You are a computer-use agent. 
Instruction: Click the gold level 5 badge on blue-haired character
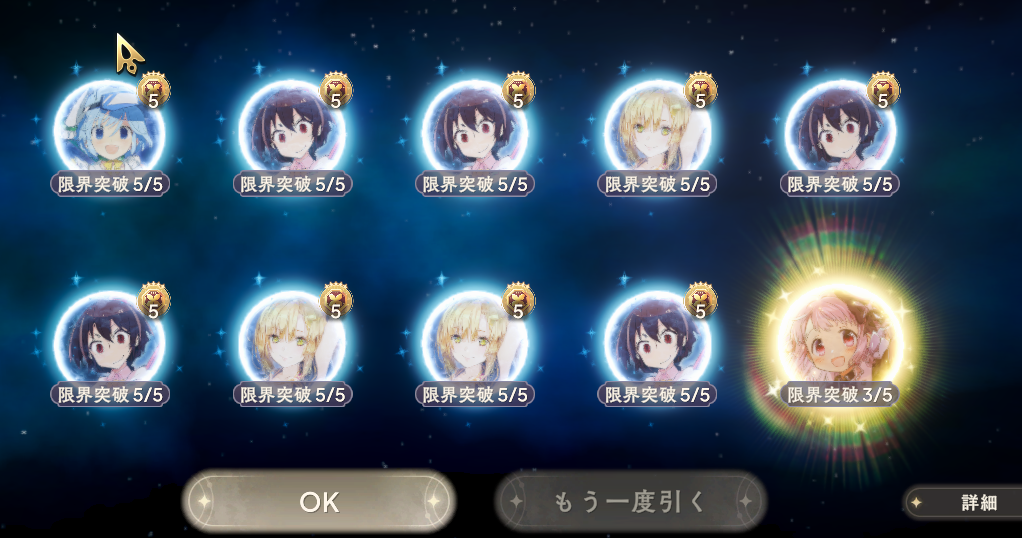coord(154,91)
